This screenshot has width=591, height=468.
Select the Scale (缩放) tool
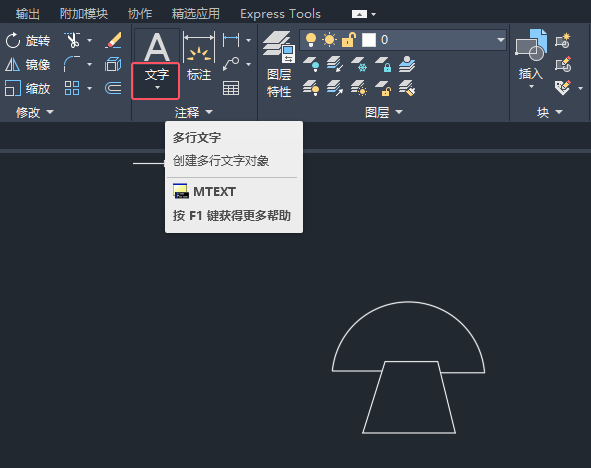(x=28, y=89)
